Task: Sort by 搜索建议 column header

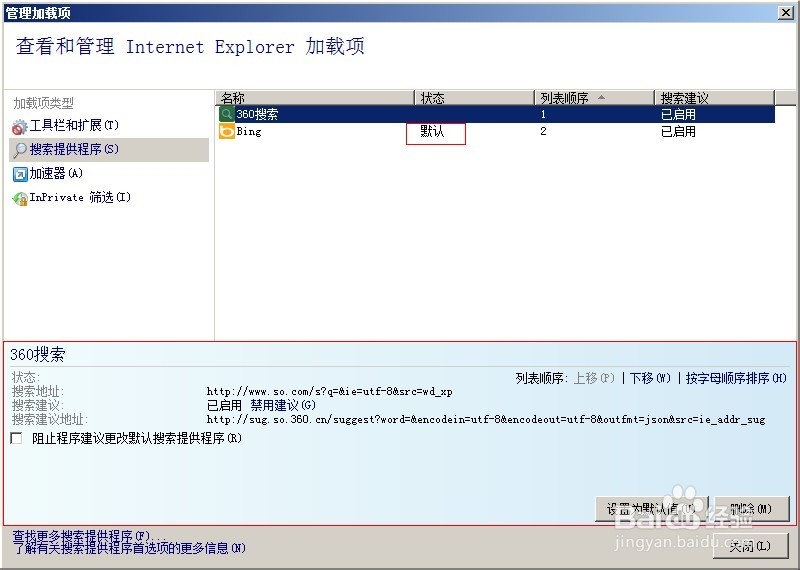Action: click(714, 97)
